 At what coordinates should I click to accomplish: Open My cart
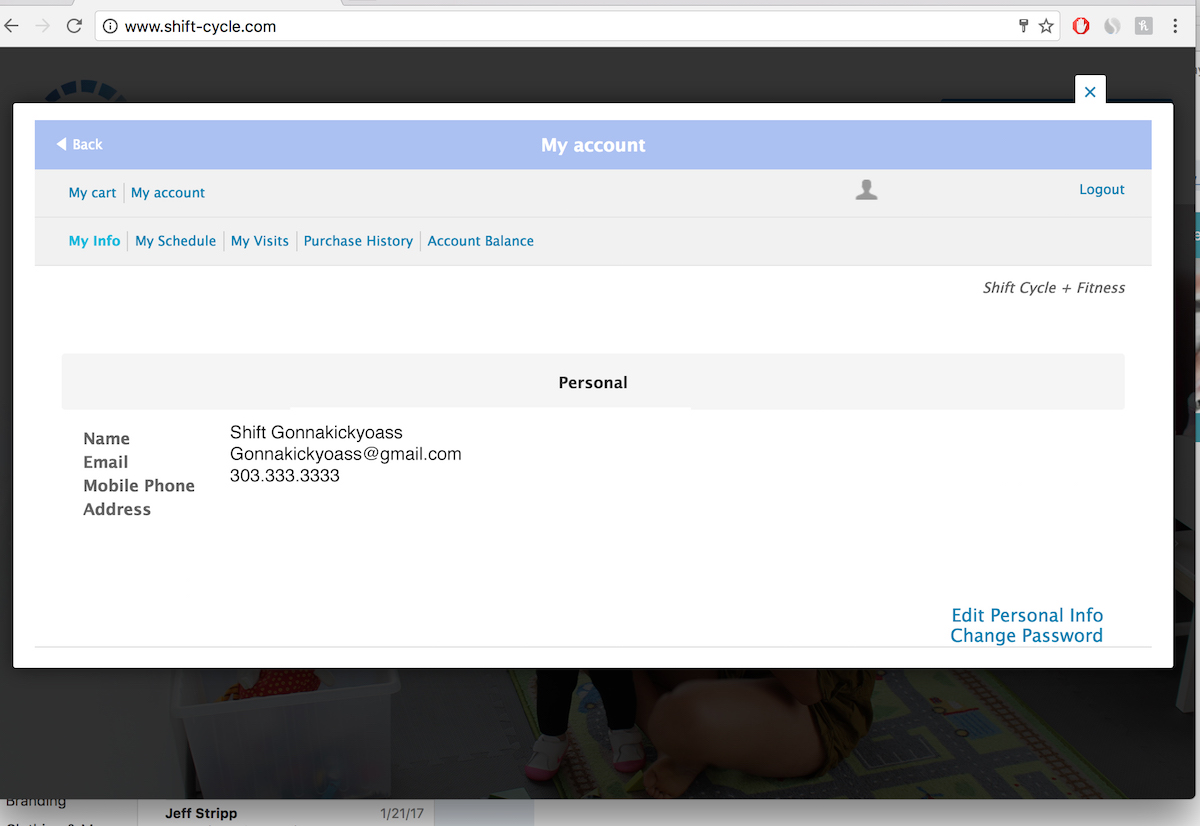click(x=92, y=193)
